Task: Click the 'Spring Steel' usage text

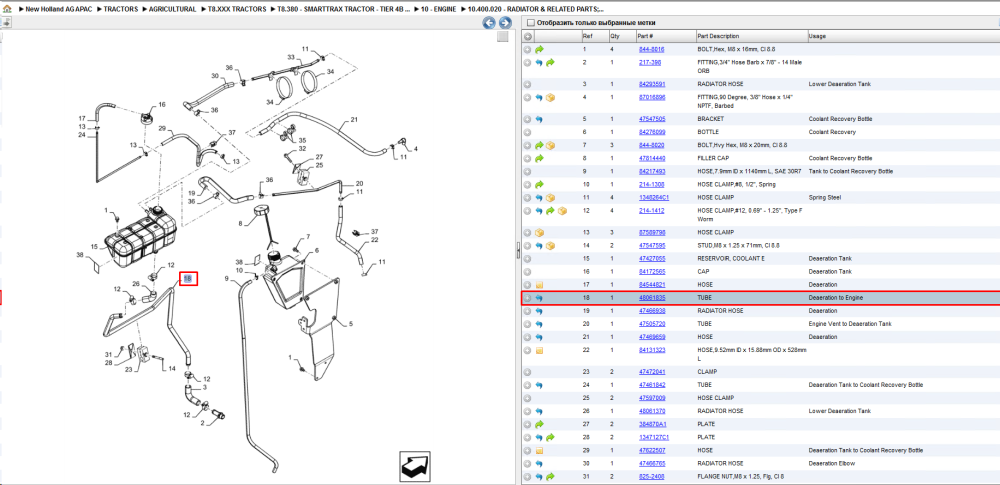Action: tap(825, 198)
